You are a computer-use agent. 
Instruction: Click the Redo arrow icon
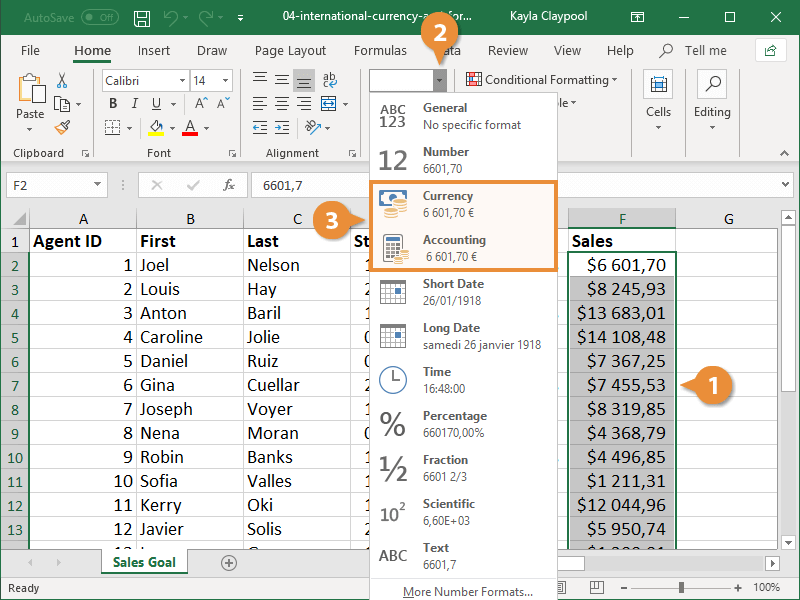tap(207, 18)
